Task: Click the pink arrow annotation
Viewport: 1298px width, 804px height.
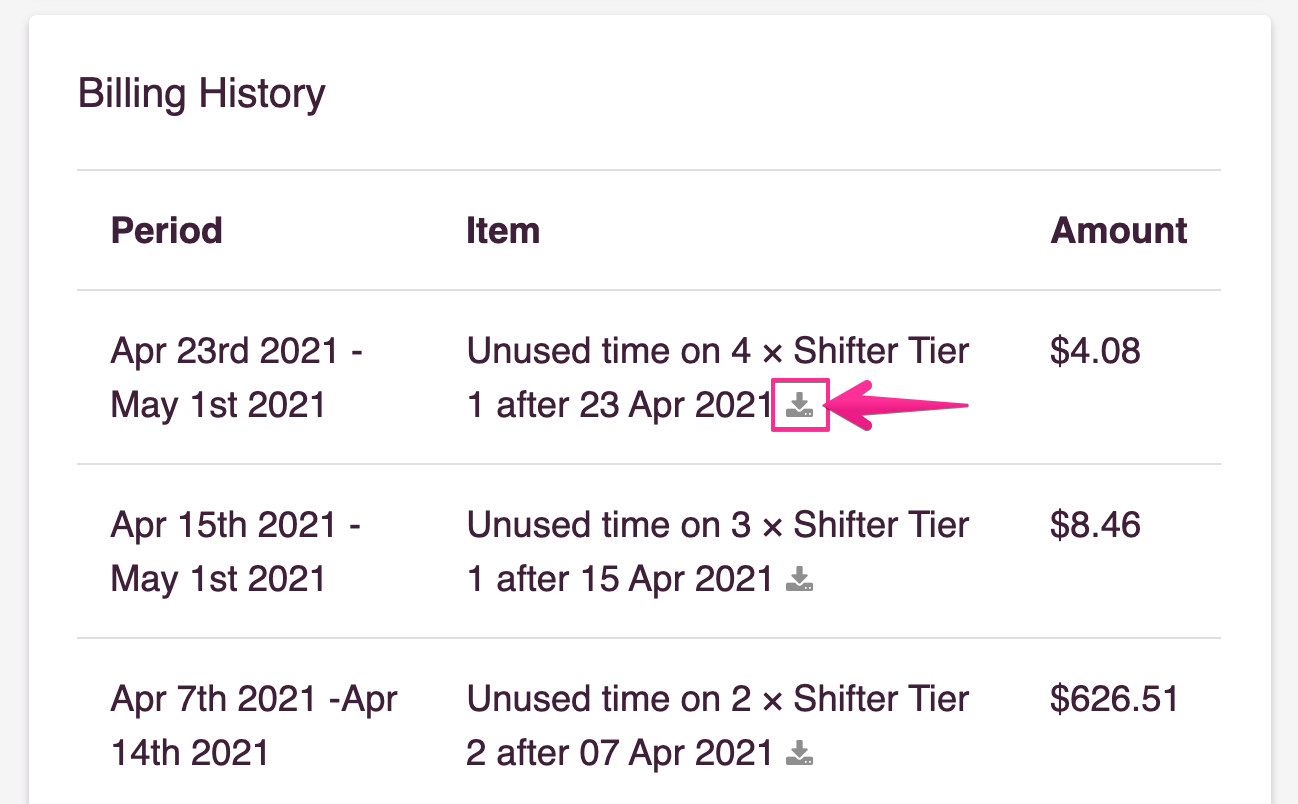Action: pos(900,405)
